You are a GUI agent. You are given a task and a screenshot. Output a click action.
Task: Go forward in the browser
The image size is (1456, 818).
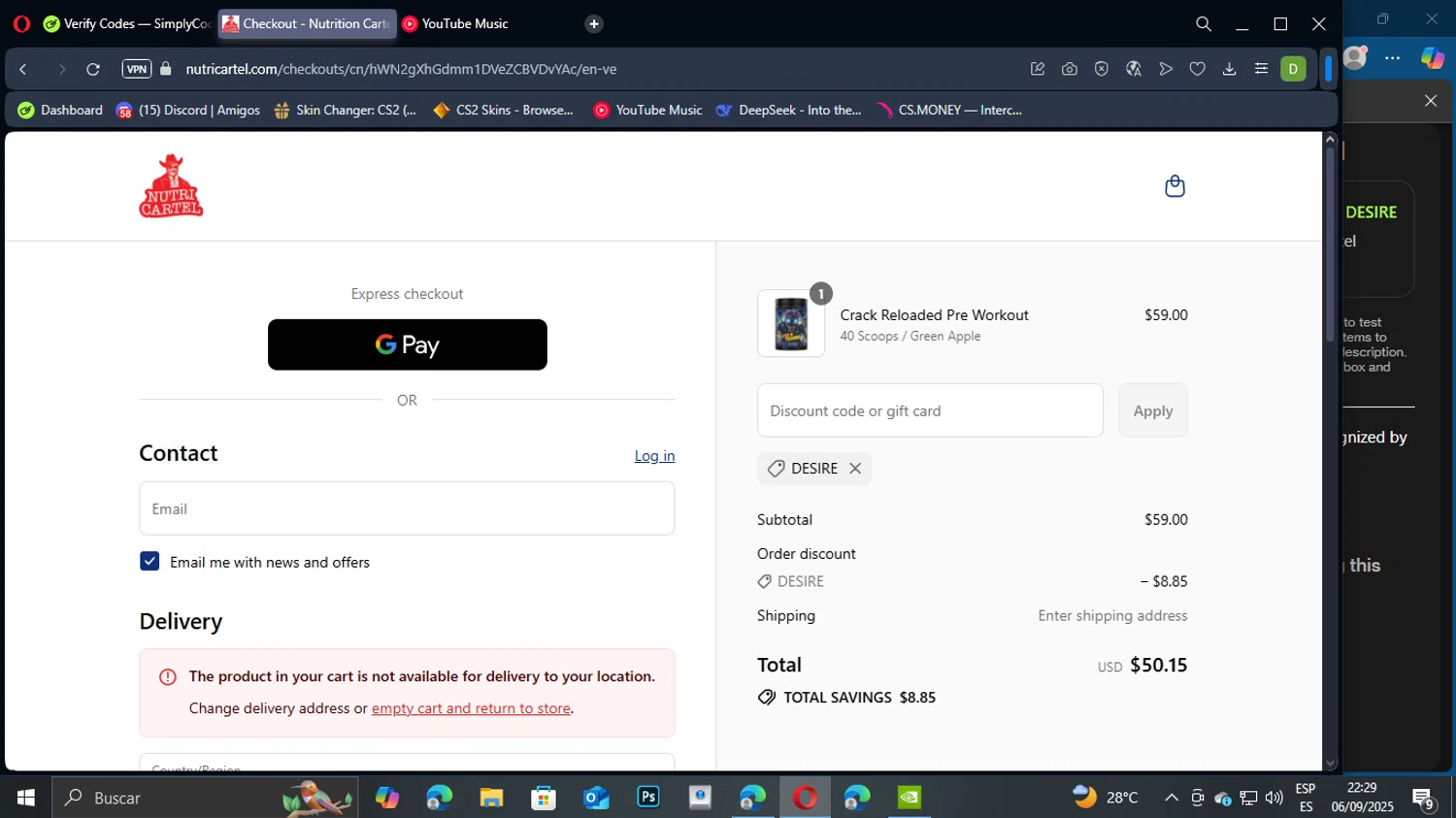coord(61,69)
